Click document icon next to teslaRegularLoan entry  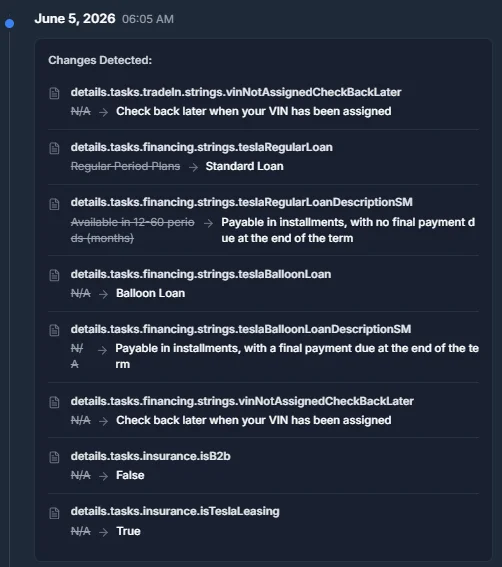54,148
